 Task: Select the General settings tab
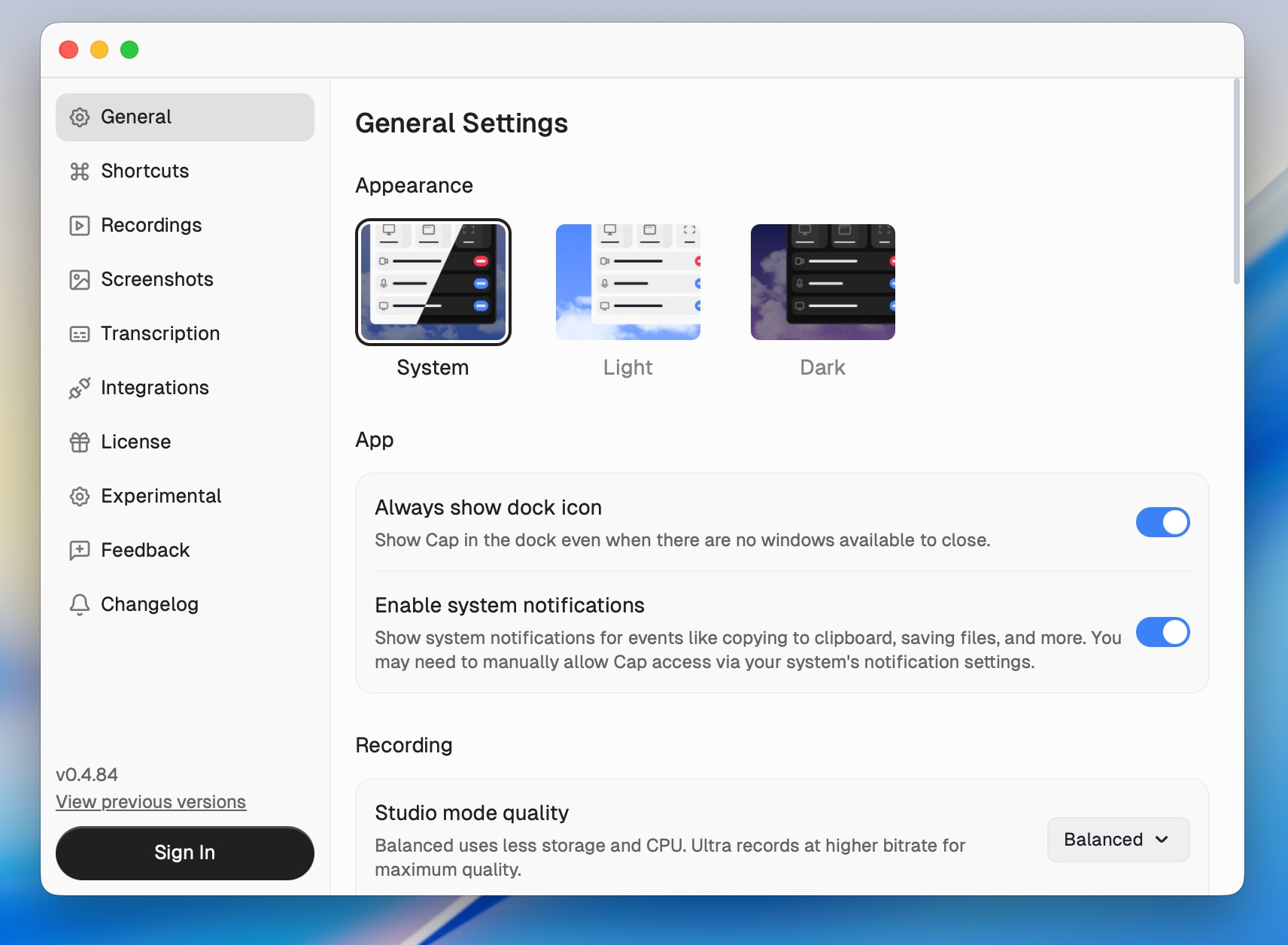(185, 117)
